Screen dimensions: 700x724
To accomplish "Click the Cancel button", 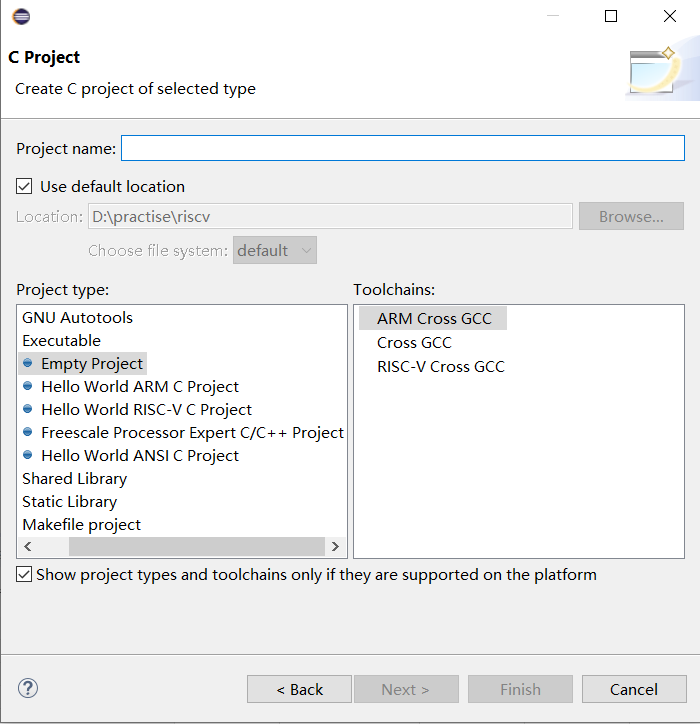I will point(634,689).
